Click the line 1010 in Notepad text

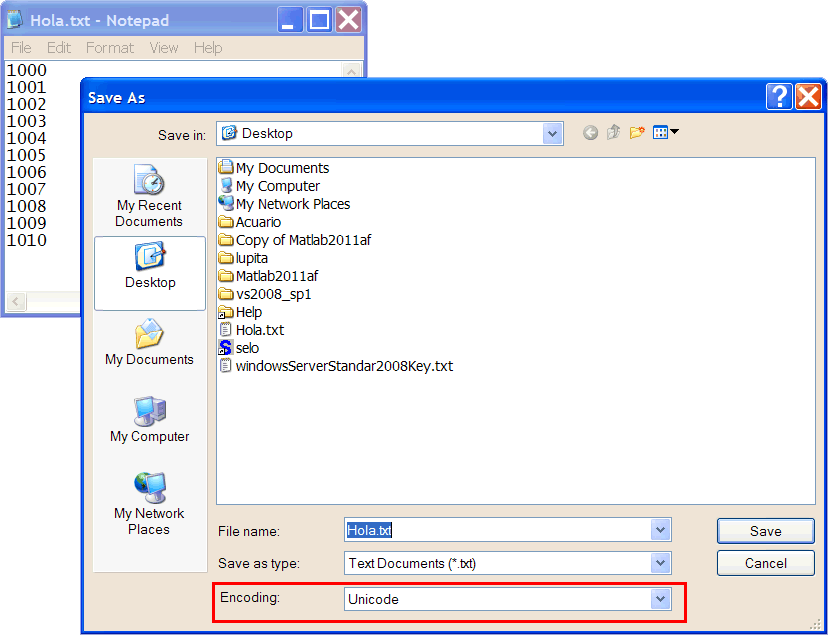[26, 240]
